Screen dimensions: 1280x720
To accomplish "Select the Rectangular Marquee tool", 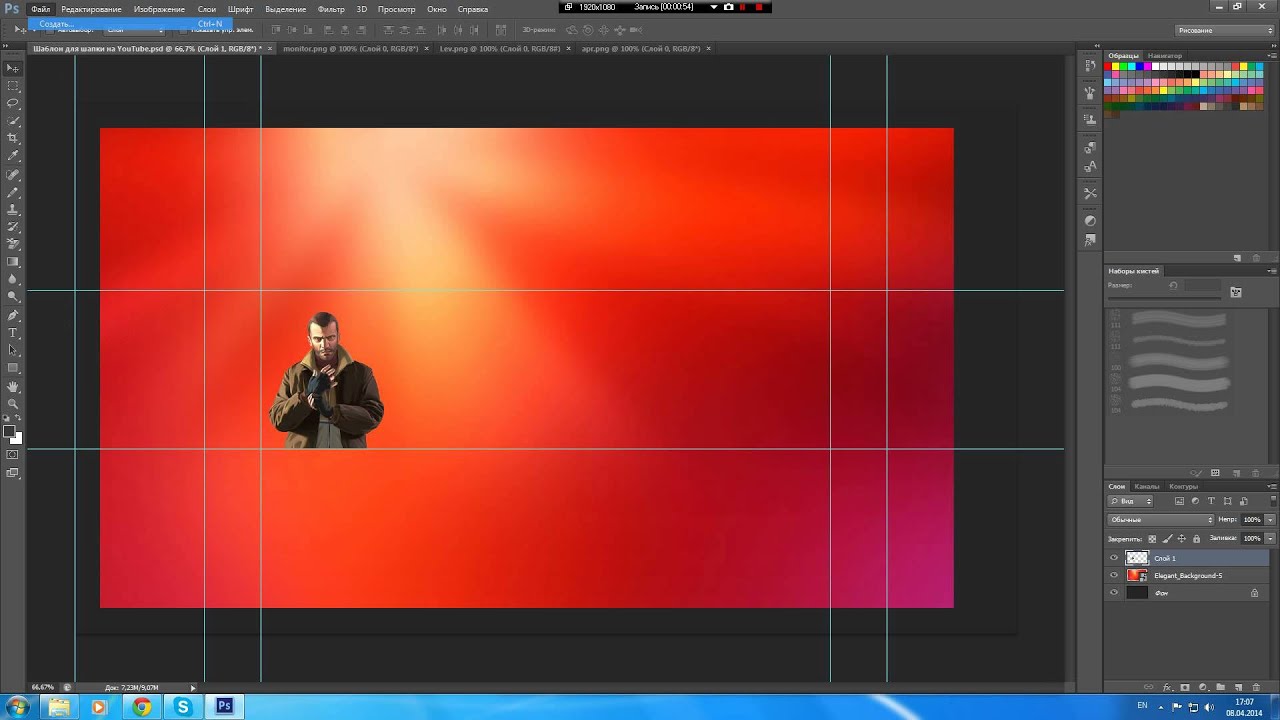I will [x=13, y=86].
